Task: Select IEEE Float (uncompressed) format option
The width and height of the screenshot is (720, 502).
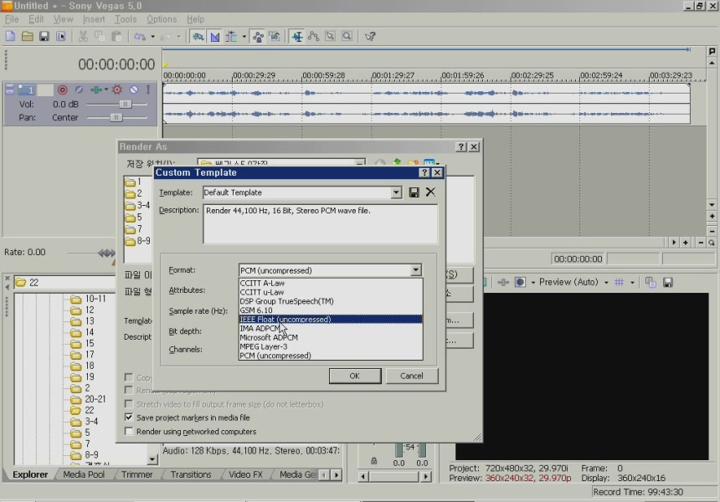Action: (330, 319)
